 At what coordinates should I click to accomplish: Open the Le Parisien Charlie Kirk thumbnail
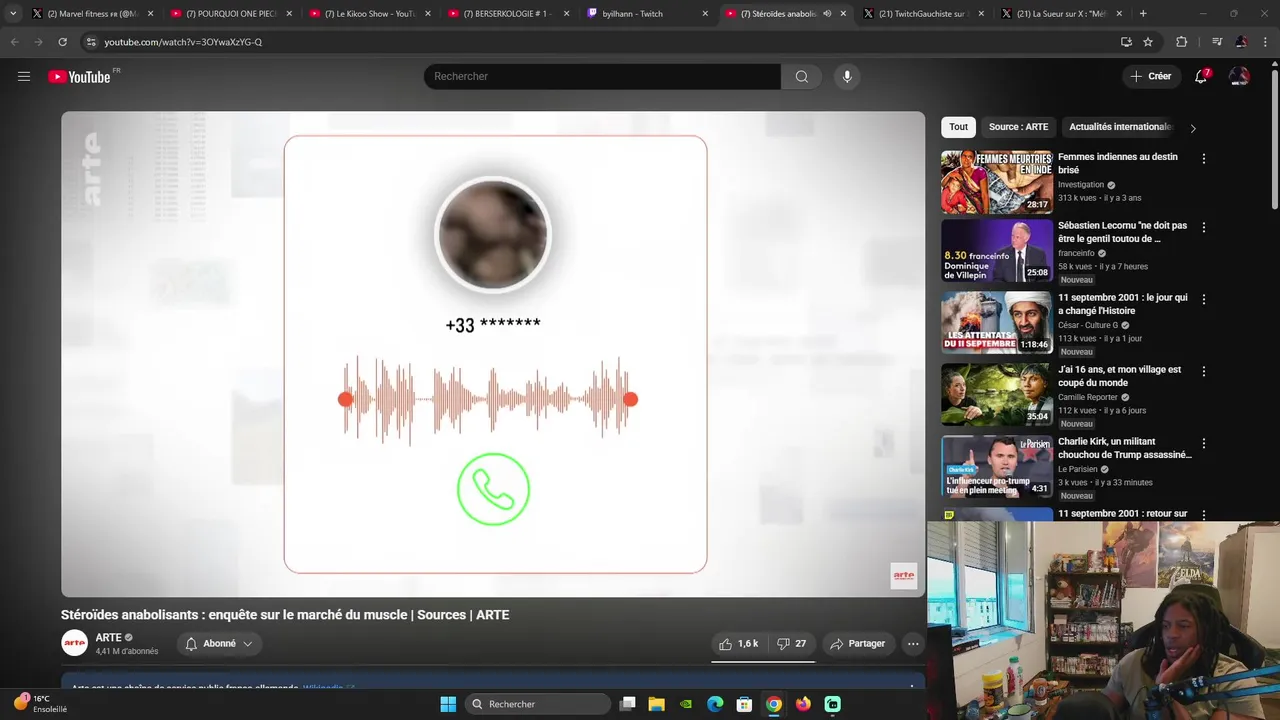pyautogui.click(x=997, y=466)
